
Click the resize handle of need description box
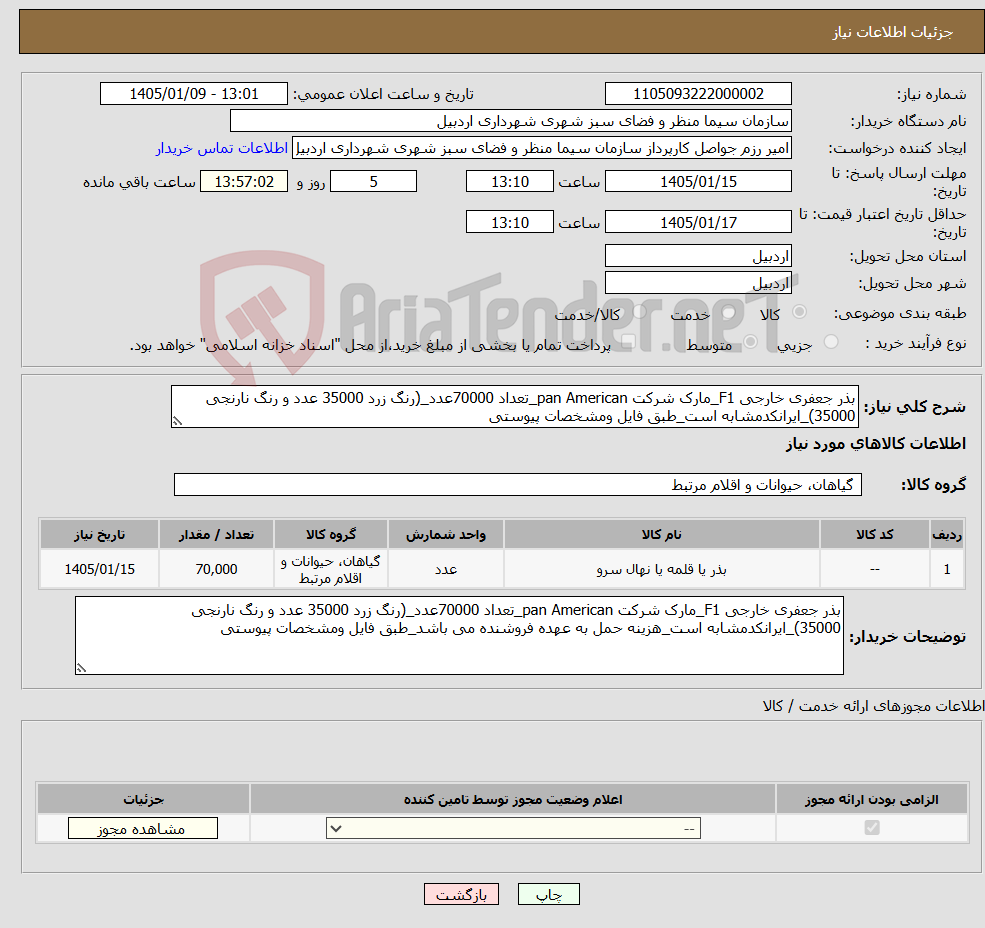coord(177,421)
